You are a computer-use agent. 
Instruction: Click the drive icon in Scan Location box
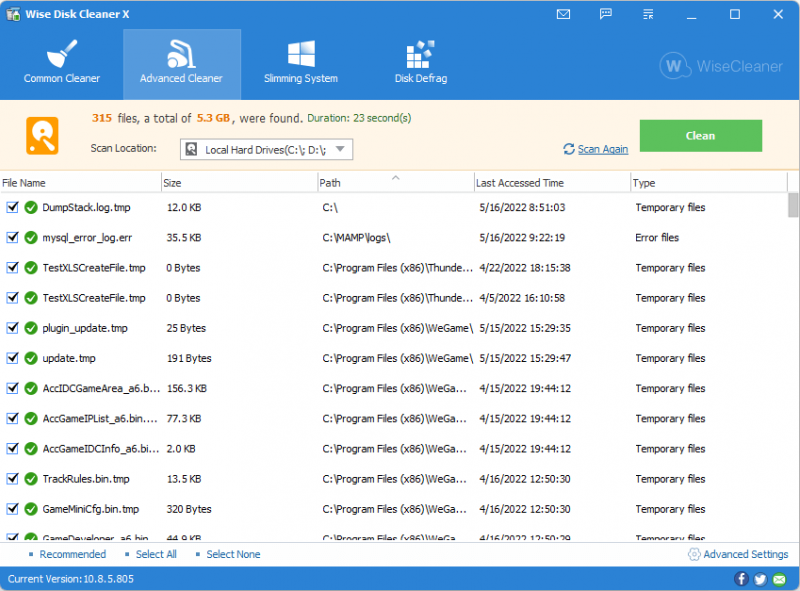tap(191, 150)
